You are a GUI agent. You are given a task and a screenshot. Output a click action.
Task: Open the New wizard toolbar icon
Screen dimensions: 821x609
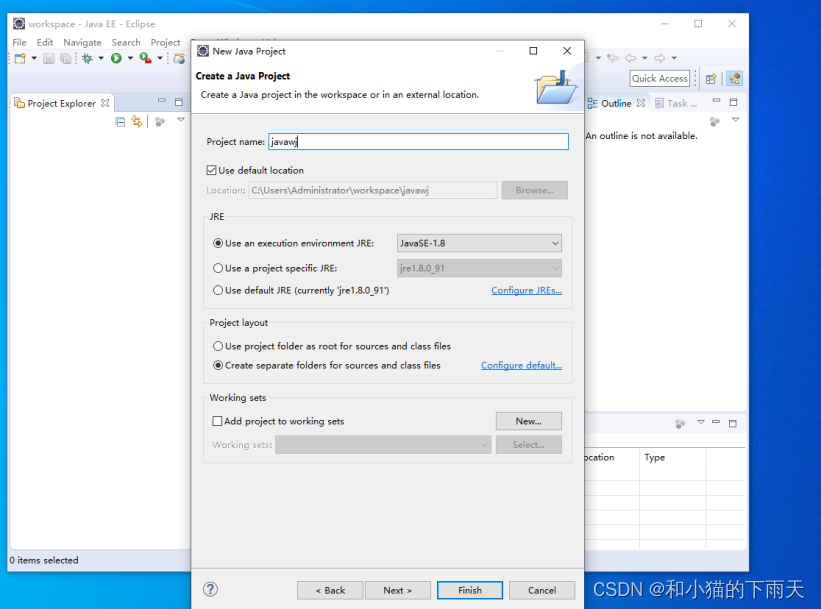coord(20,58)
